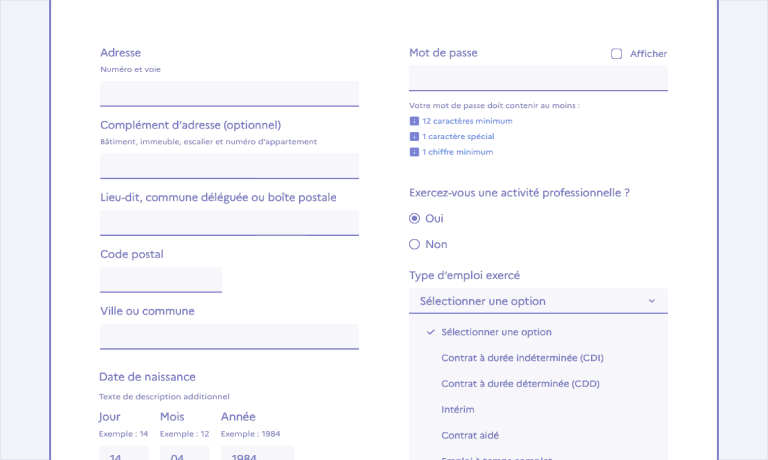Screen dimensions: 768x460
Task: Tick the Afficher password checkbox
Action: (x=616, y=54)
